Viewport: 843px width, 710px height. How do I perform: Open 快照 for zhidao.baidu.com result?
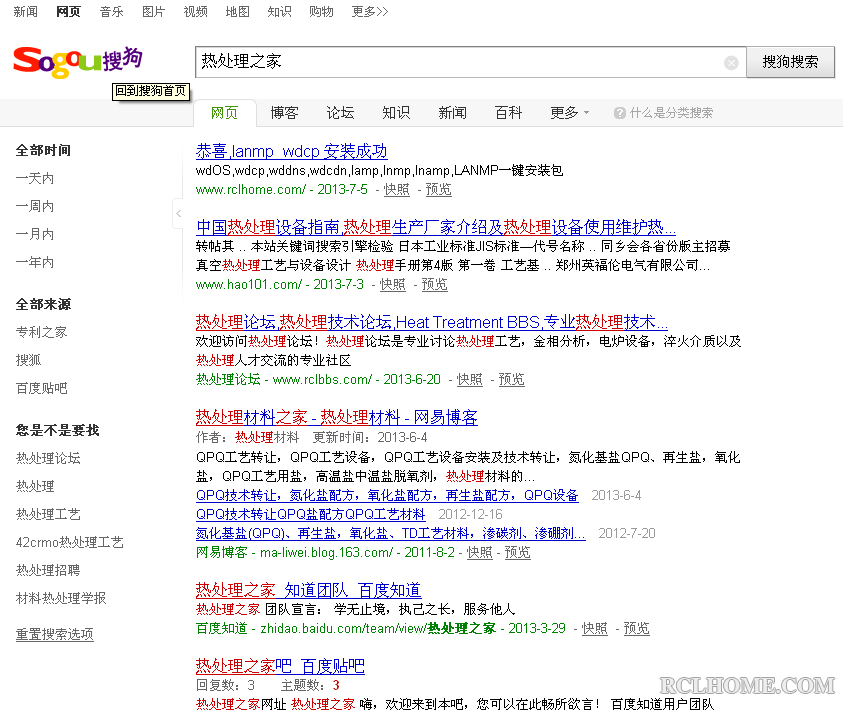[595, 628]
